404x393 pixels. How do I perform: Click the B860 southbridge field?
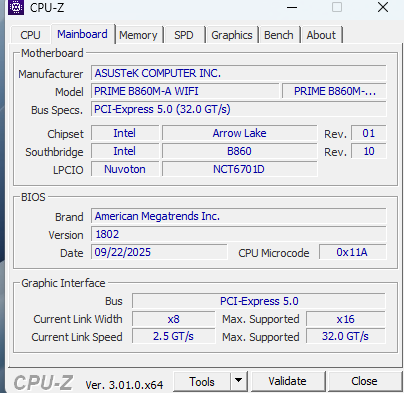(x=239, y=151)
